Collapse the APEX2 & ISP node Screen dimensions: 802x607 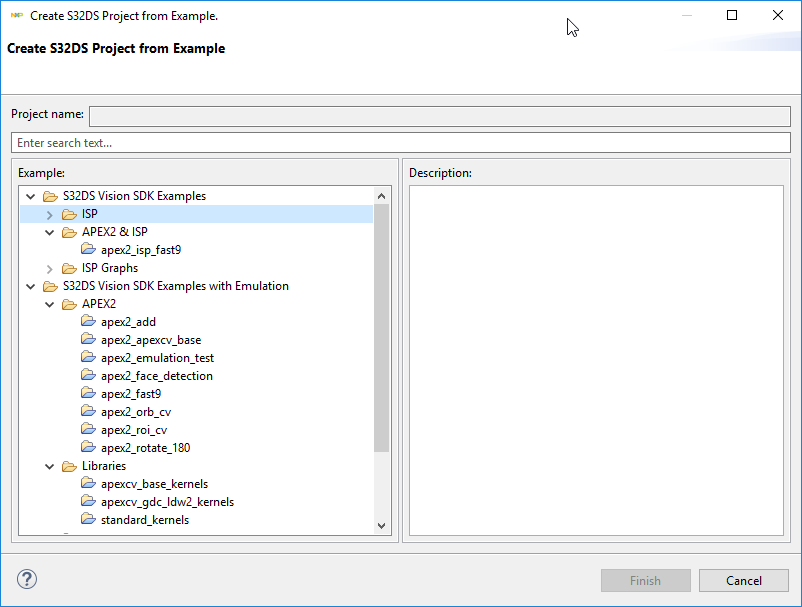click(50, 233)
